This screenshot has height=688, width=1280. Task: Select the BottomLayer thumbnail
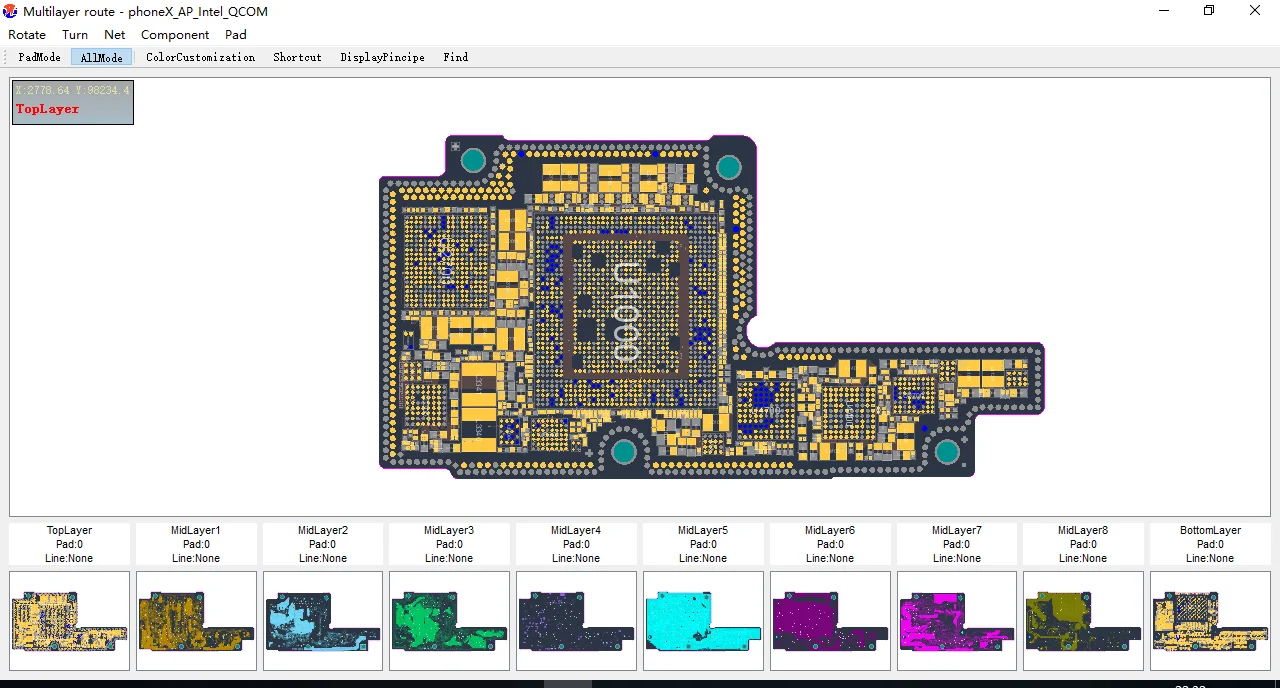1210,620
